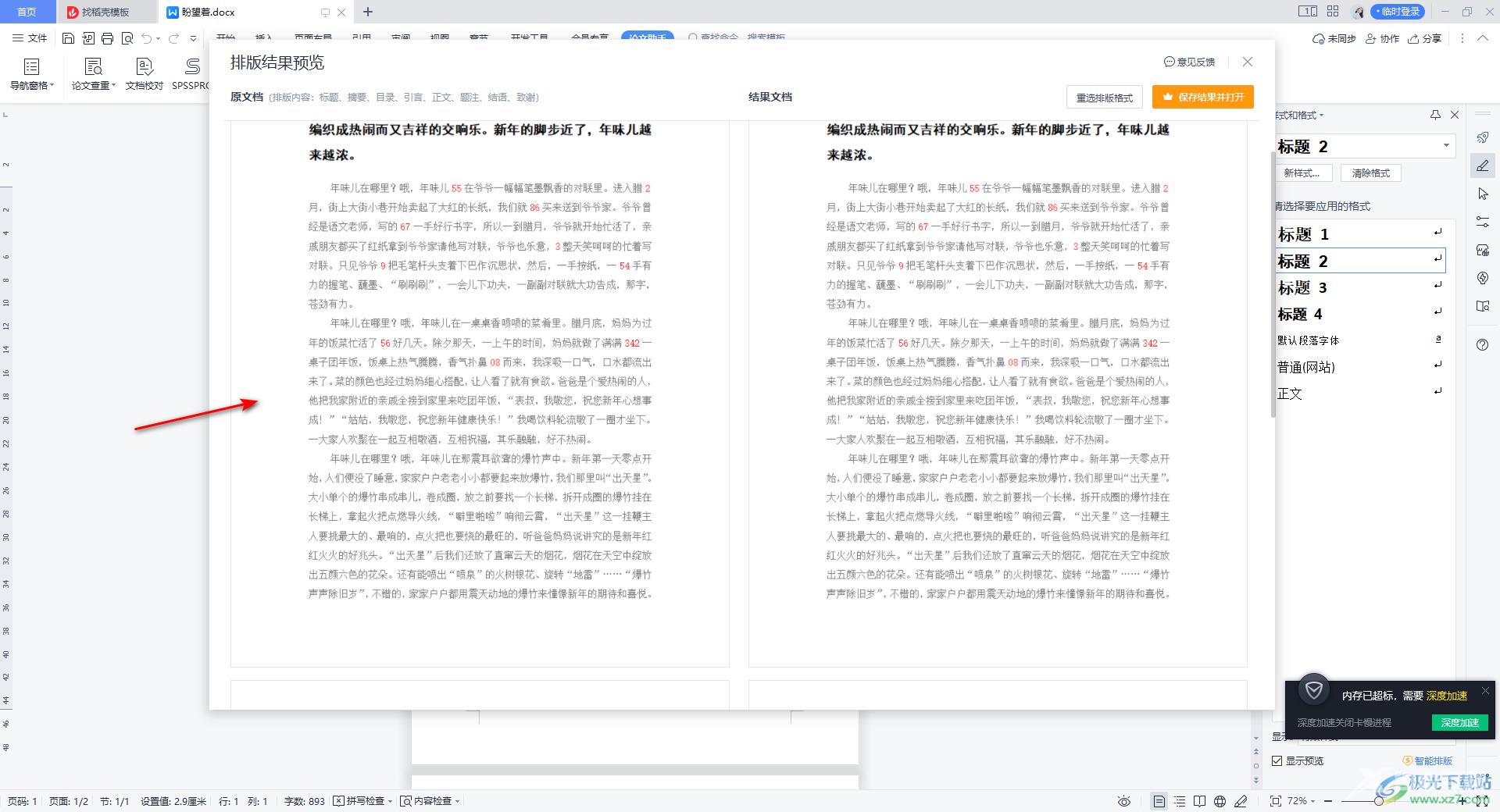
Task: Open the 论文查重 plagiarism check tool
Action: [x=93, y=74]
